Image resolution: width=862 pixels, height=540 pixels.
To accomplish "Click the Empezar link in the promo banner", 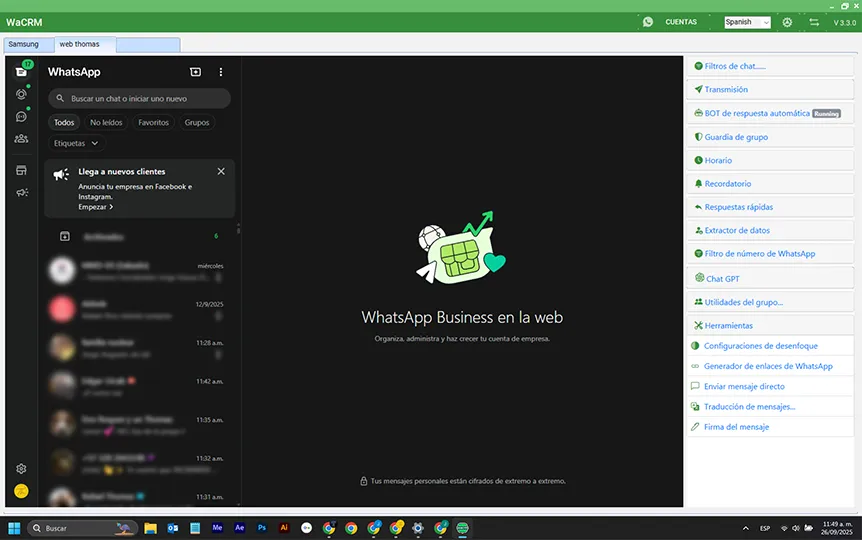I will pyautogui.click(x=95, y=207).
